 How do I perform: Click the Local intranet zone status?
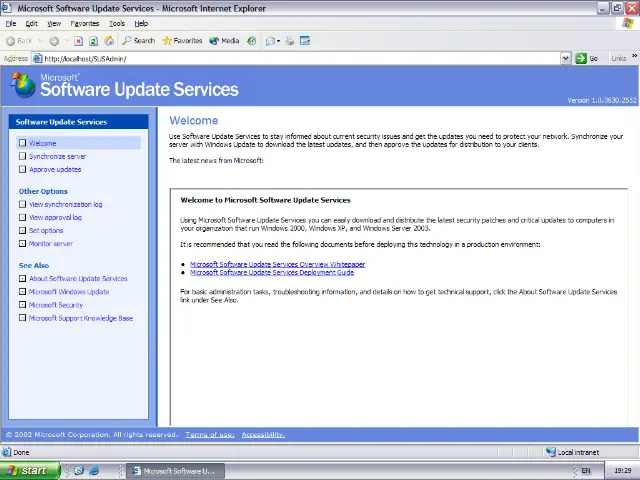572,452
